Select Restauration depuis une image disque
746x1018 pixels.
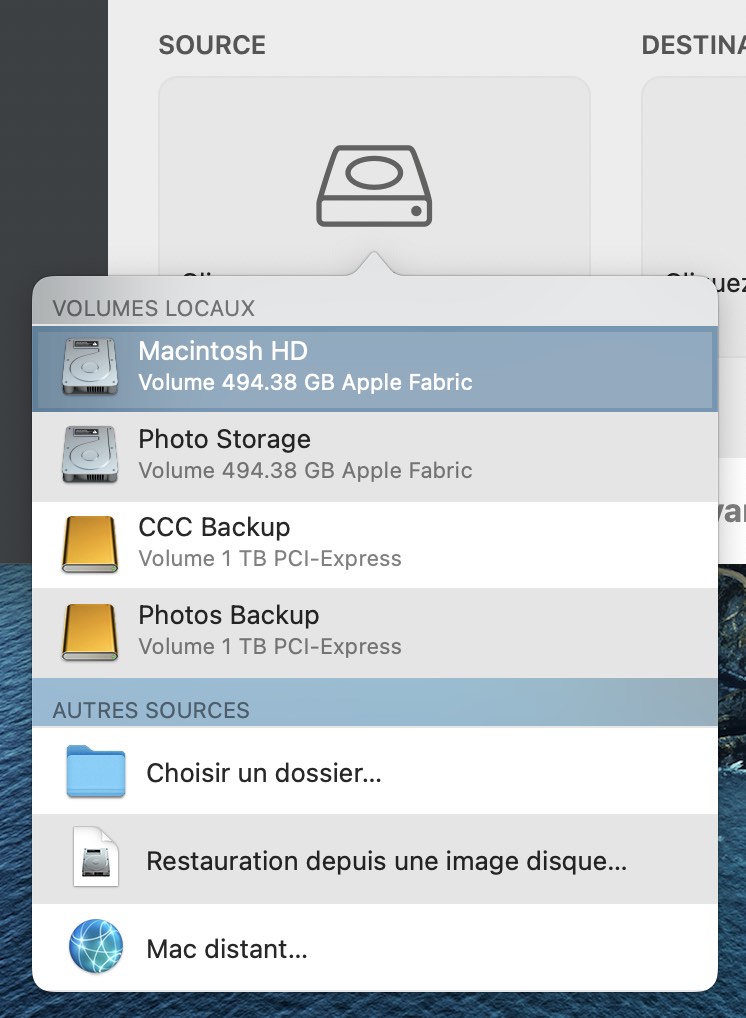tap(375, 859)
